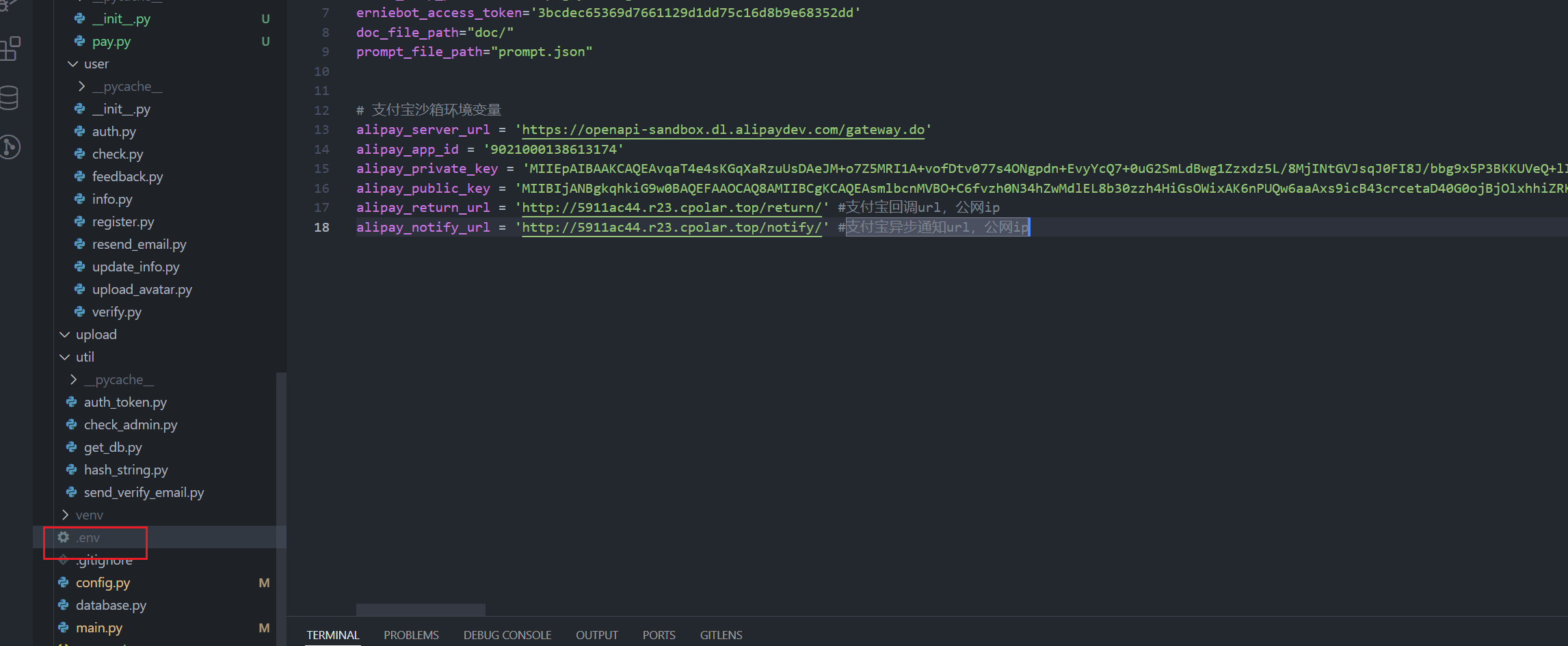Open the source control graph icon
This screenshot has width=1568, height=646.
10,147
